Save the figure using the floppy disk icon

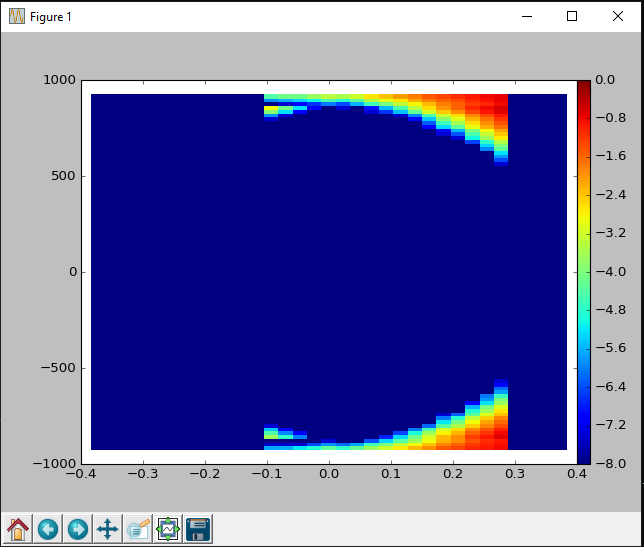pyautogui.click(x=198, y=529)
